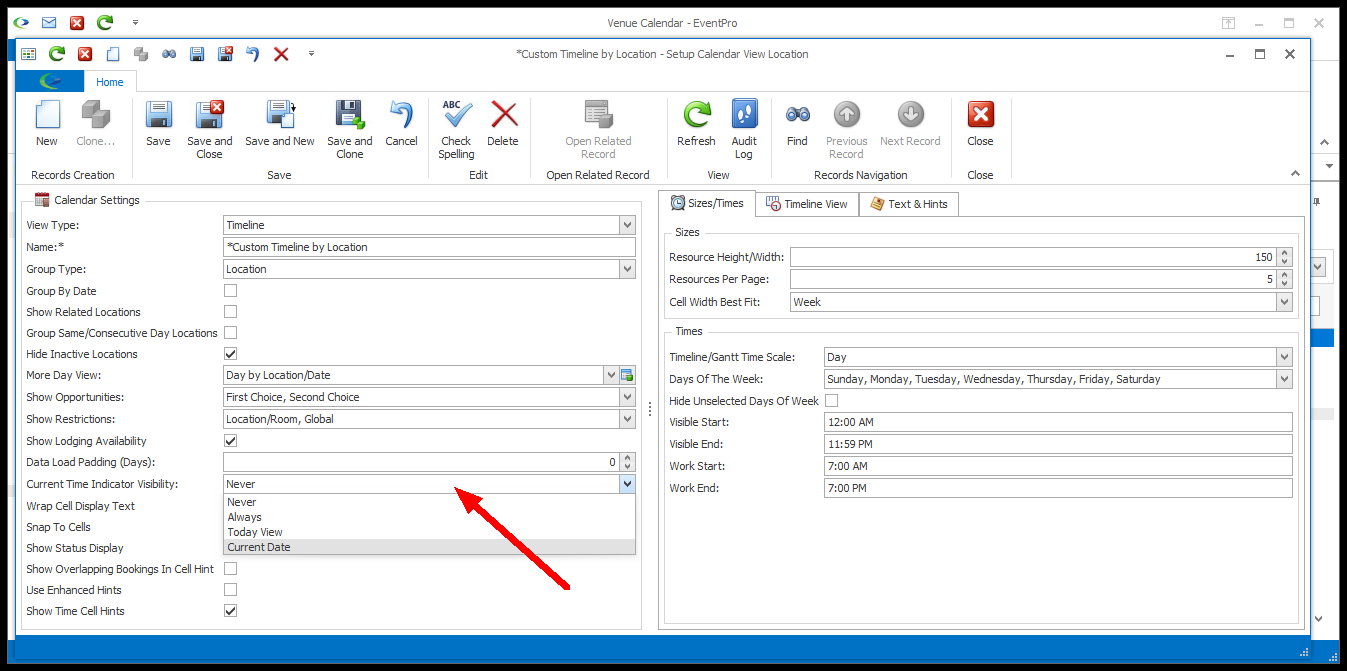Click the red Close button in the ribbon
This screenshot has width=1347, height=671.
click(x=980, y=124)
